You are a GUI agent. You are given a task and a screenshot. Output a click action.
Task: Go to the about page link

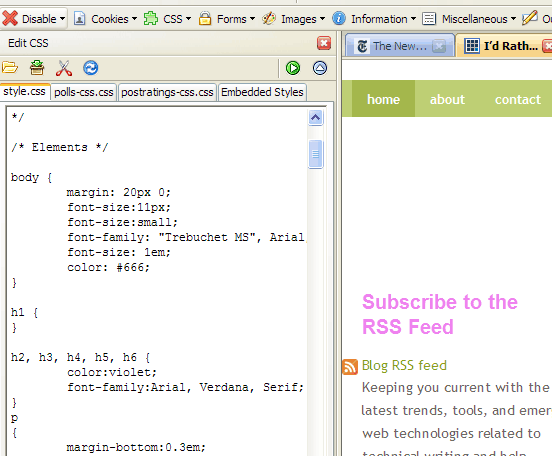(447, 99)
